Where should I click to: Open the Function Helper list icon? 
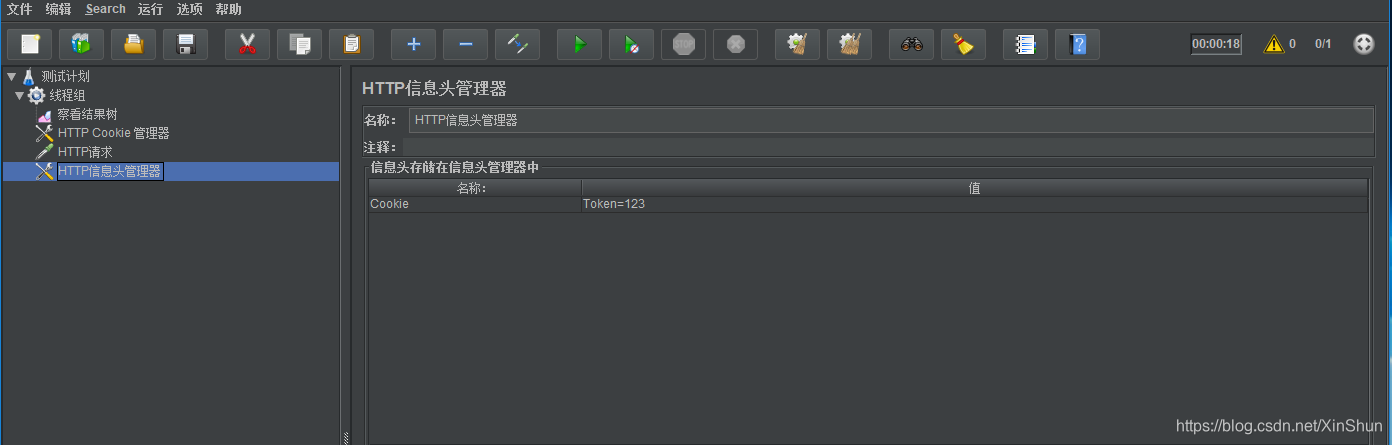click(1025, 44)
